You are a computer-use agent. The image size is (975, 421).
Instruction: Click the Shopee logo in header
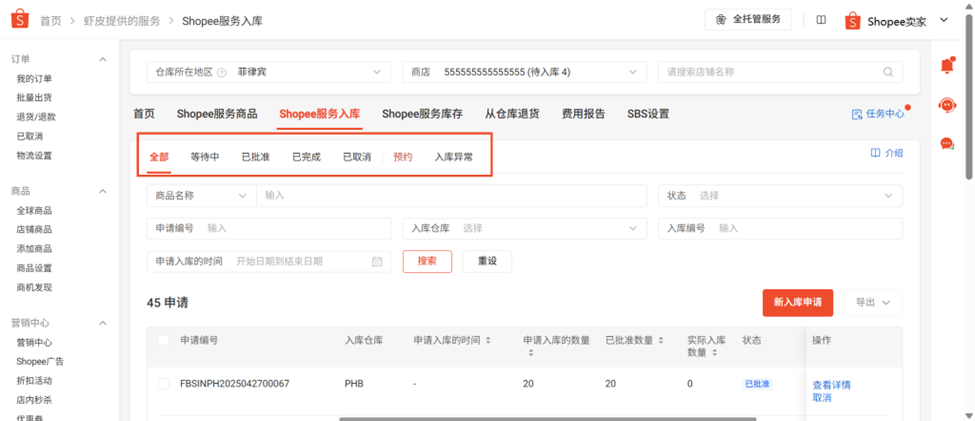click(x=19, y=19)
